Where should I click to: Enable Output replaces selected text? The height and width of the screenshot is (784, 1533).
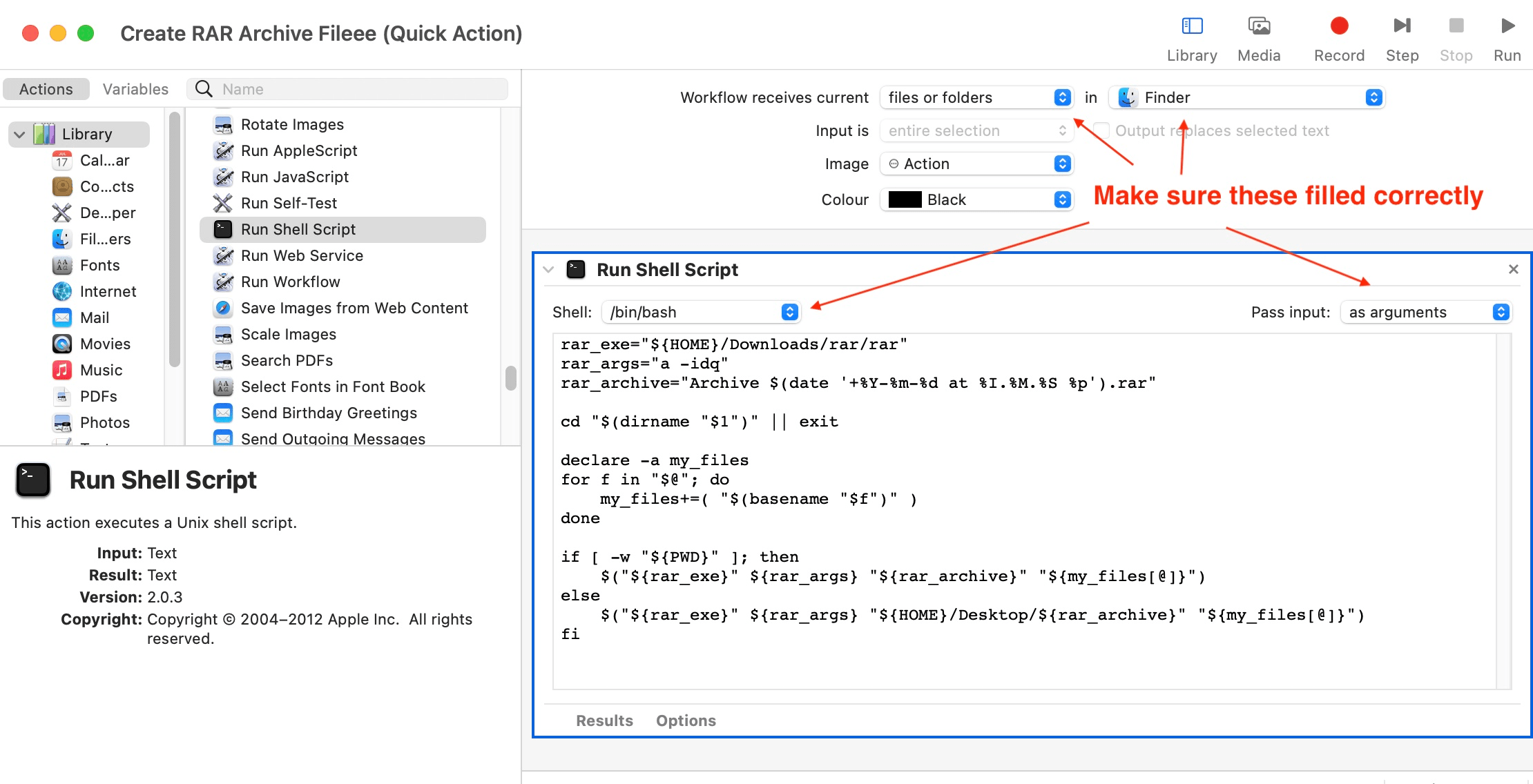1100,130
